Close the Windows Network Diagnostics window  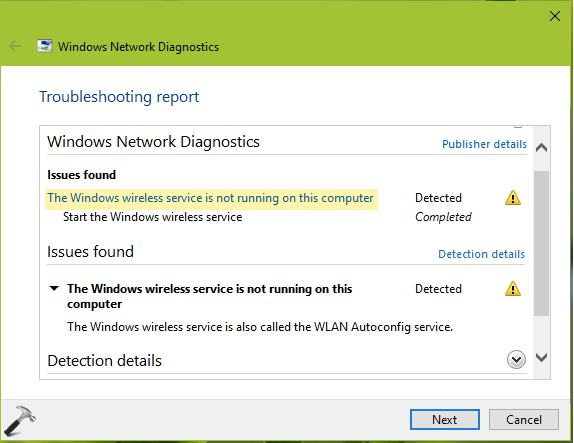[x=555, y=16]
